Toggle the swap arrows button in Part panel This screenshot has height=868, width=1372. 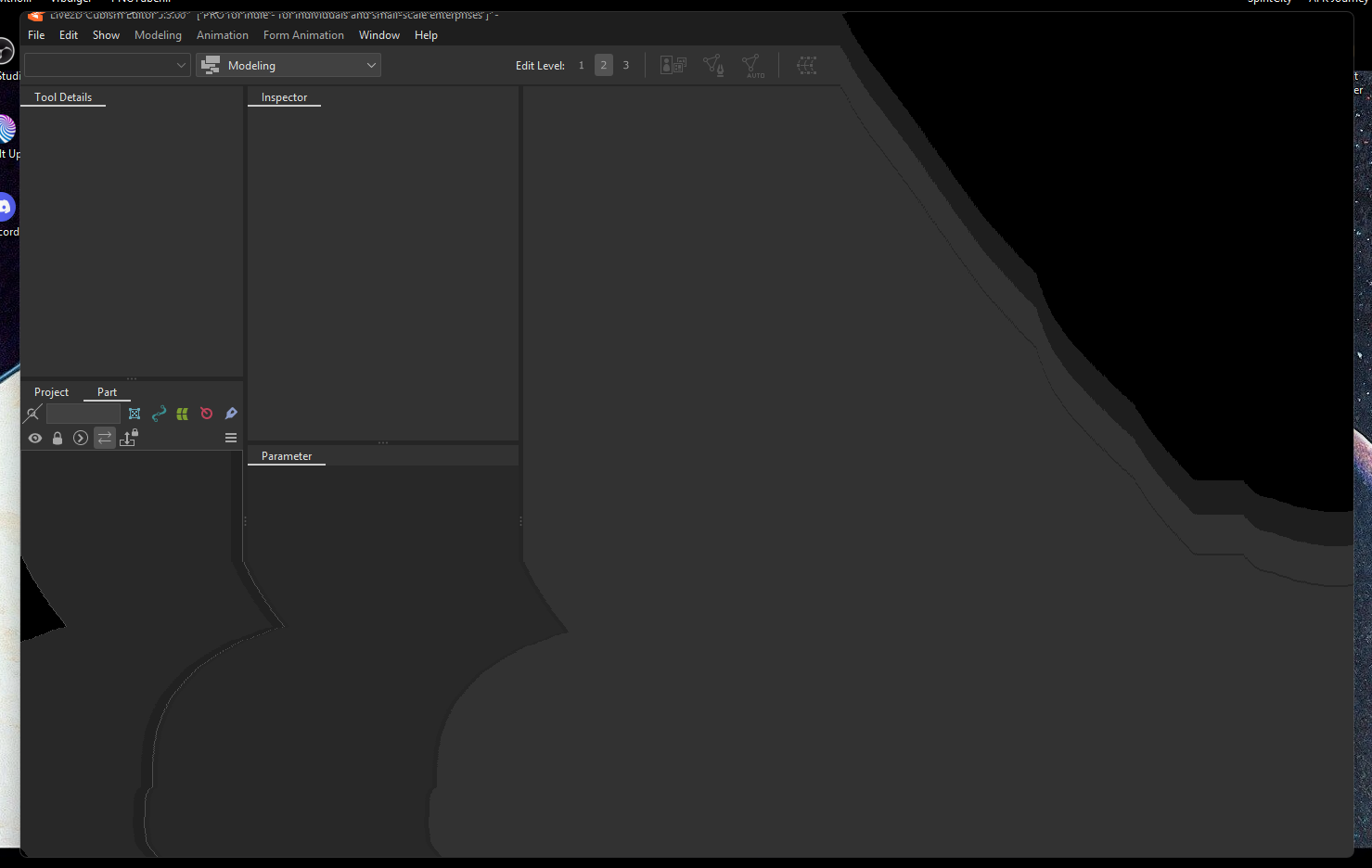(x=105, y=438)
